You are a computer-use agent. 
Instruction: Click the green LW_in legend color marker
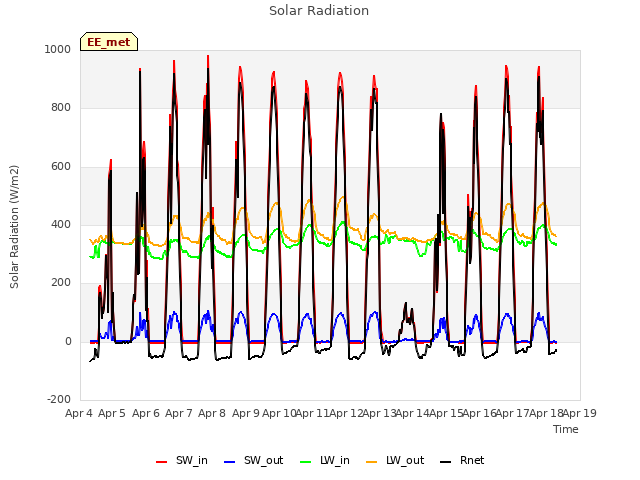pos(306,462)
